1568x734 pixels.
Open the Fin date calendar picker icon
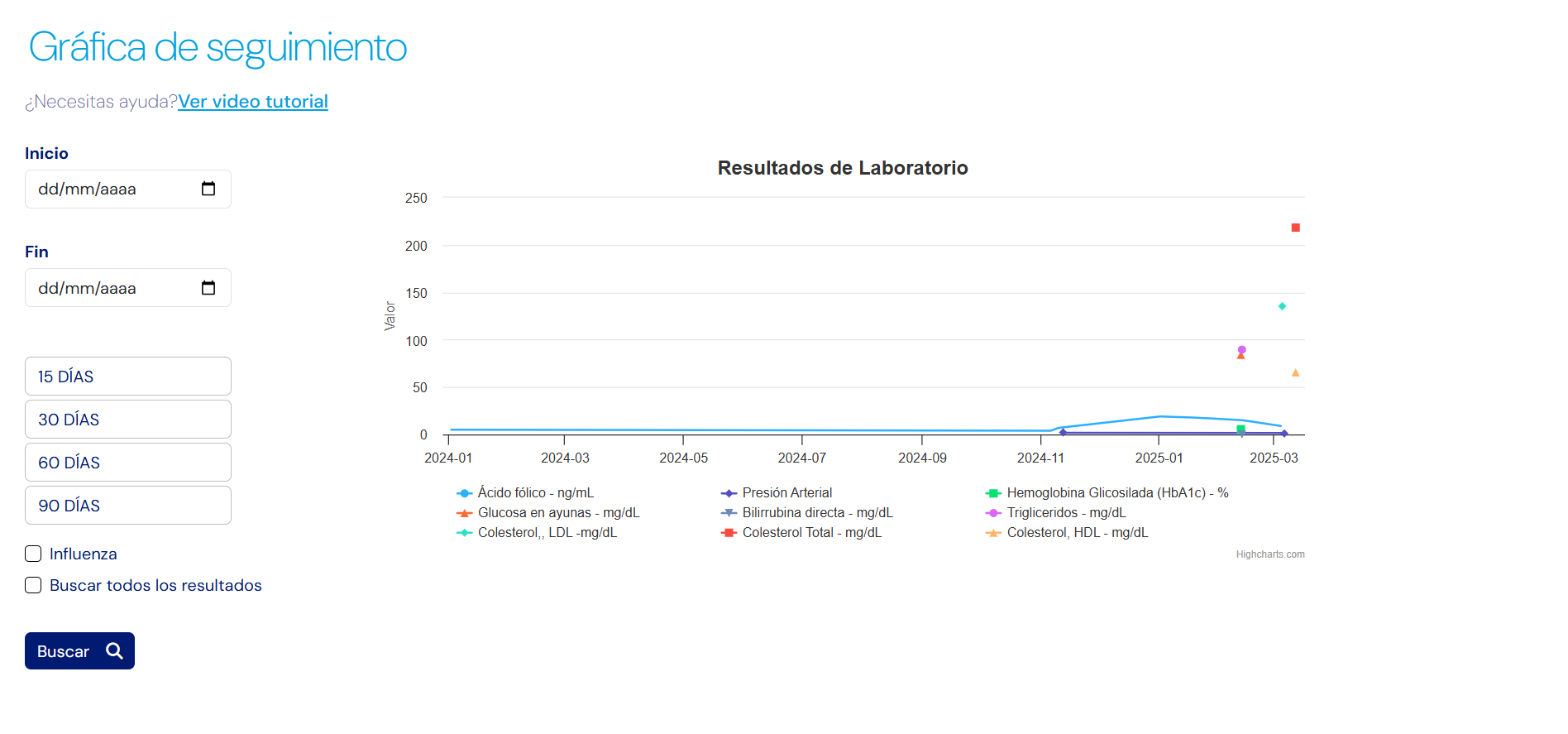pyautogui.click(x=208, y=288)
